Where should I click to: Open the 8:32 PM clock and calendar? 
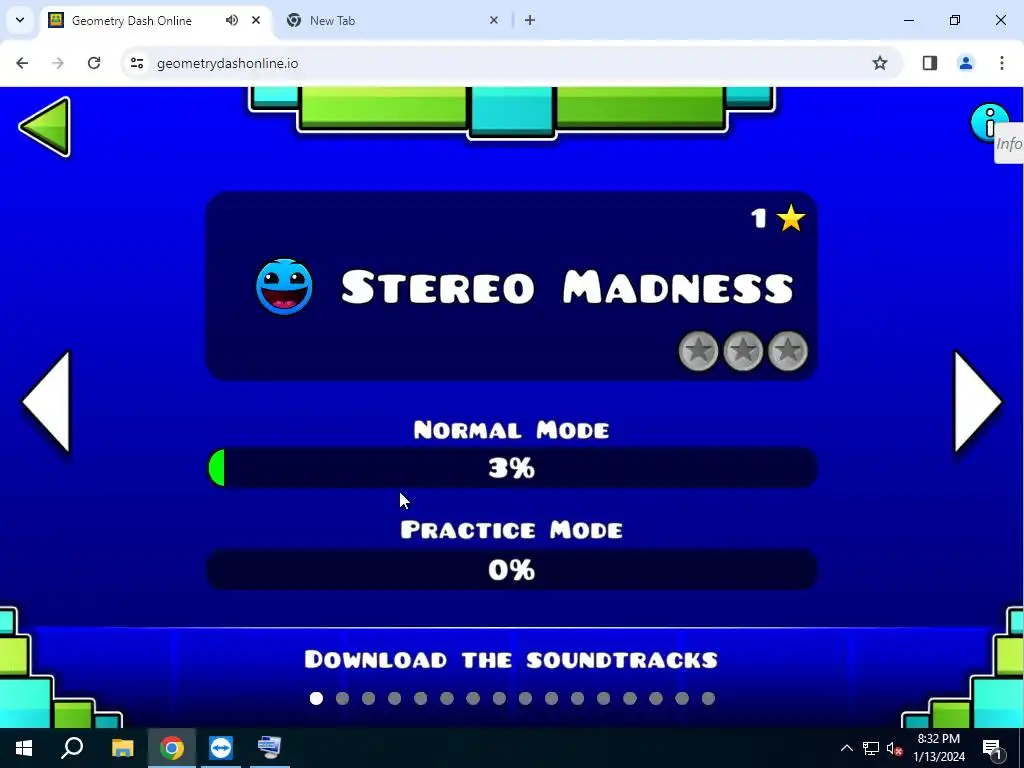point(938,748)
